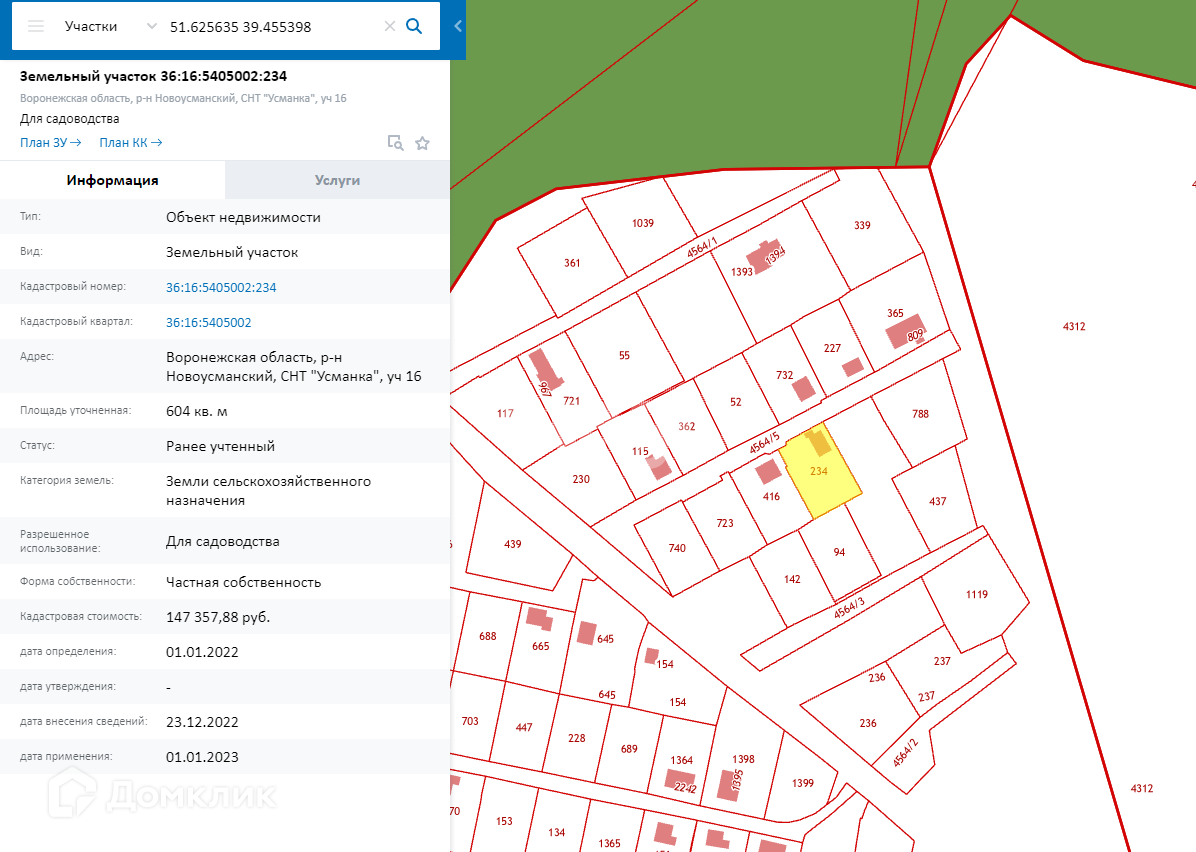The image size is (1196, 852).
Task: Click parcel 439 on the map
Action: (x=512, y=545)
